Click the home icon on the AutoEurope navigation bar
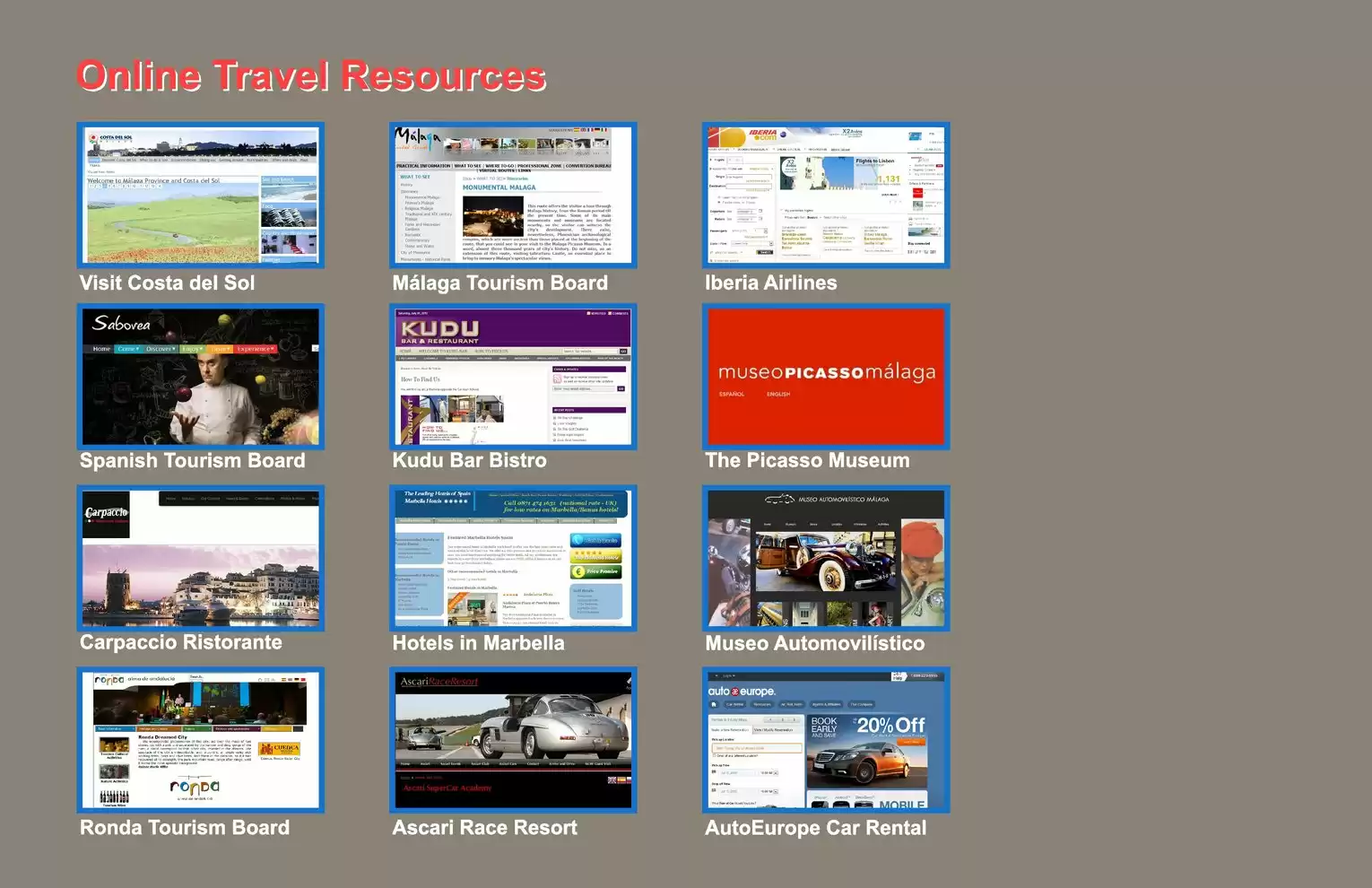The height and width of the screenshot is (888, 1372). click(714, 704)
